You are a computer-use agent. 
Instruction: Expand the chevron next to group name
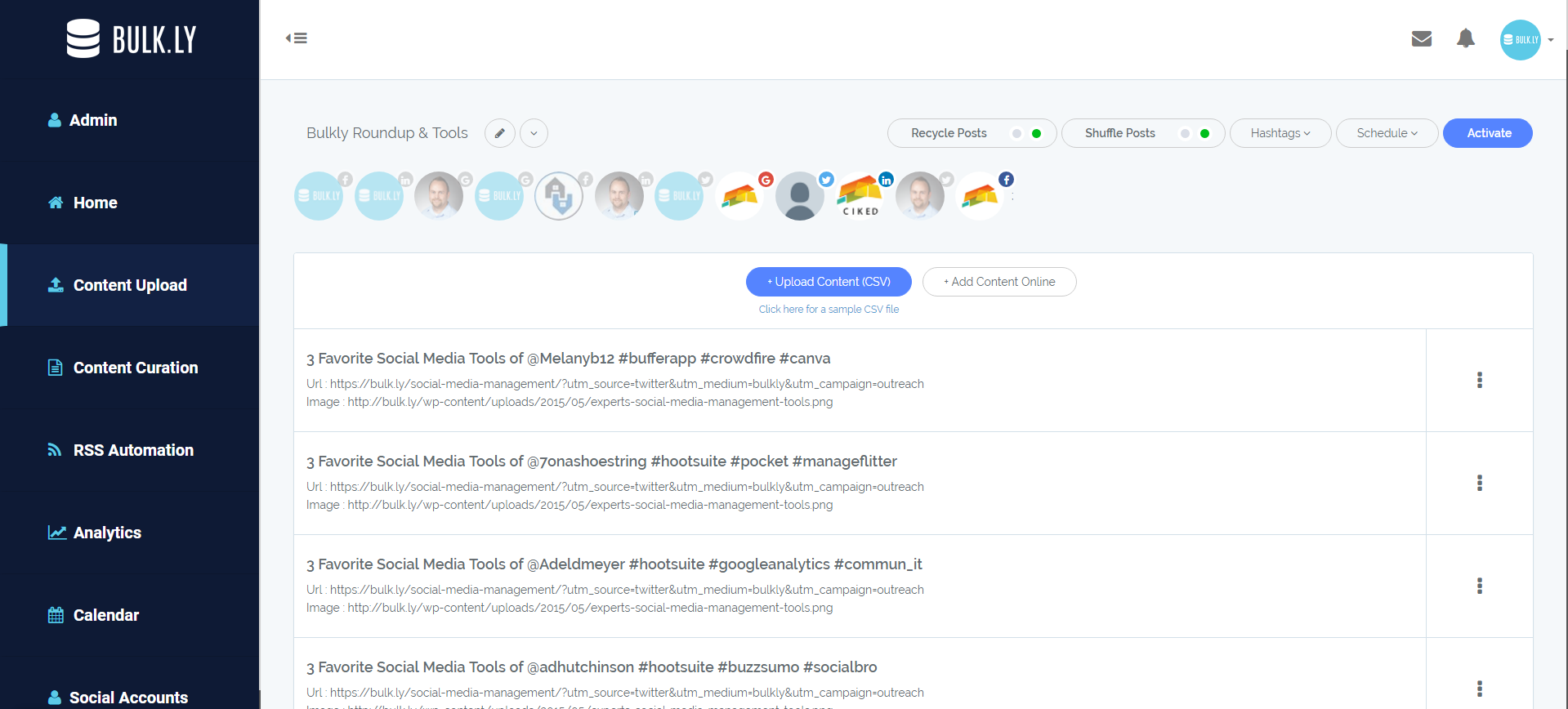pos(534,133)
